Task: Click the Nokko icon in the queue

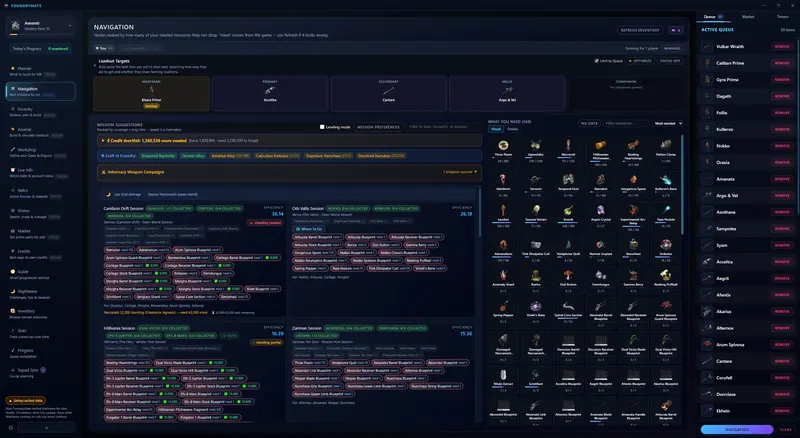Action: (x=707, y=146)
